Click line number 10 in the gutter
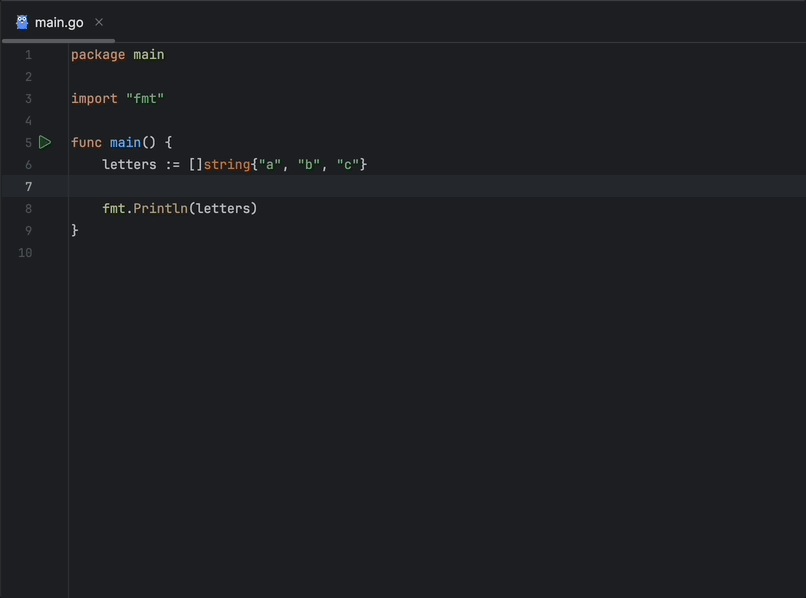Screen dimensions: 806x598 point(25,253)
